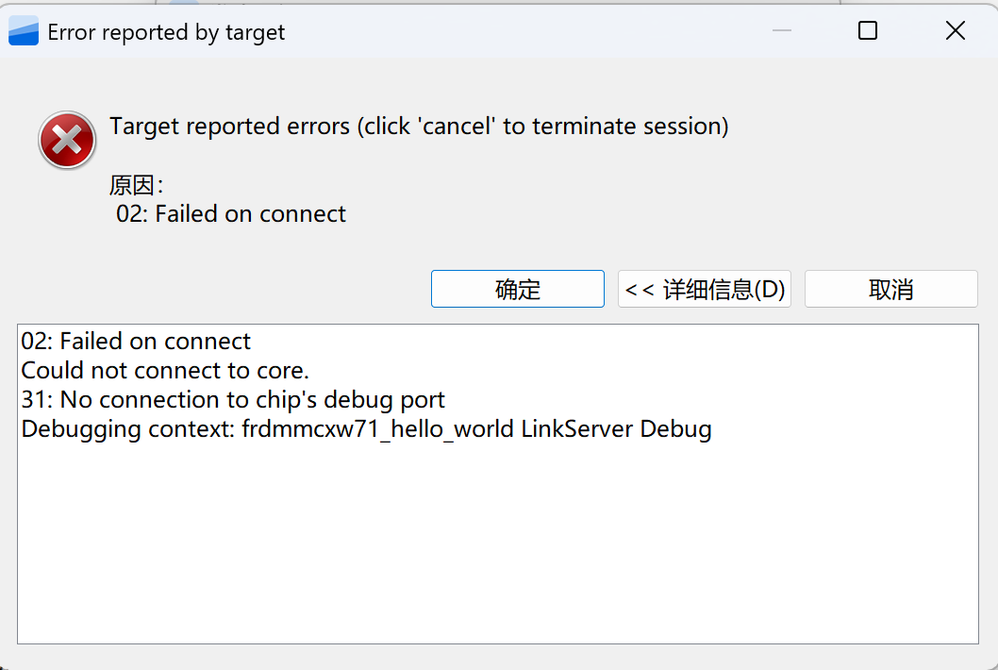This screenshot has width=998, height=670.
Task: Maximize the error dialog window
Action: 868,31
